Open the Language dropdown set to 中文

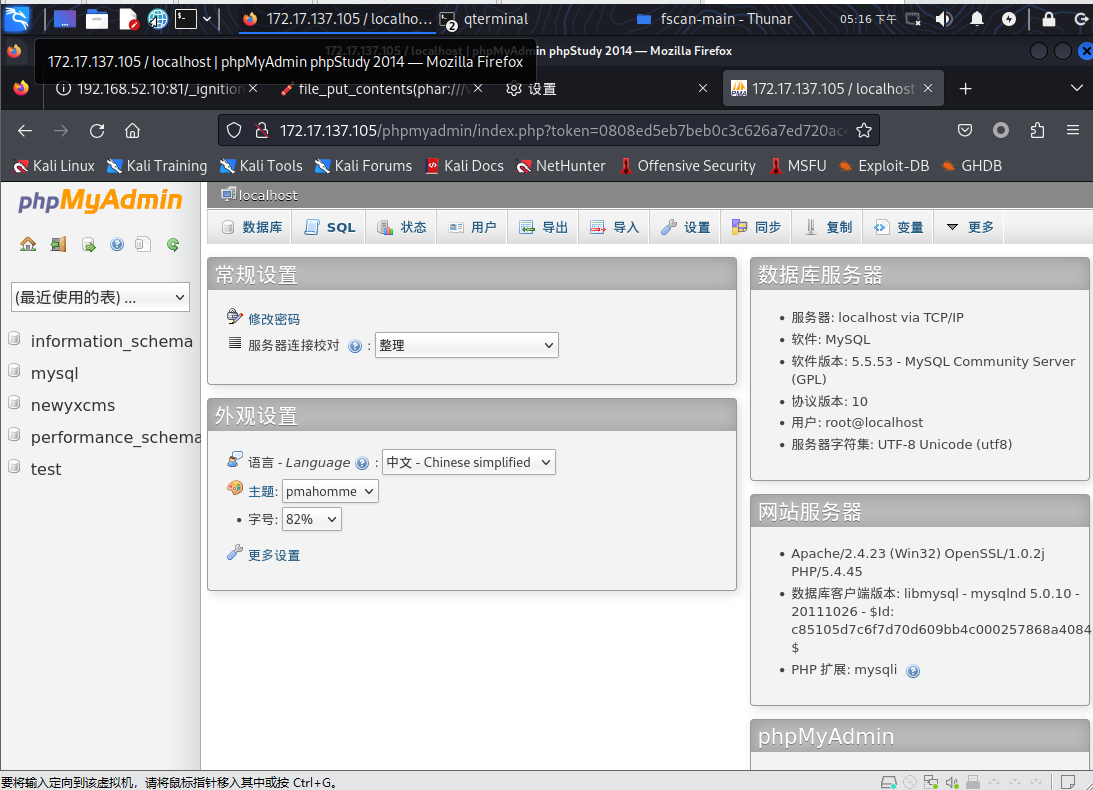pos(468,462)
